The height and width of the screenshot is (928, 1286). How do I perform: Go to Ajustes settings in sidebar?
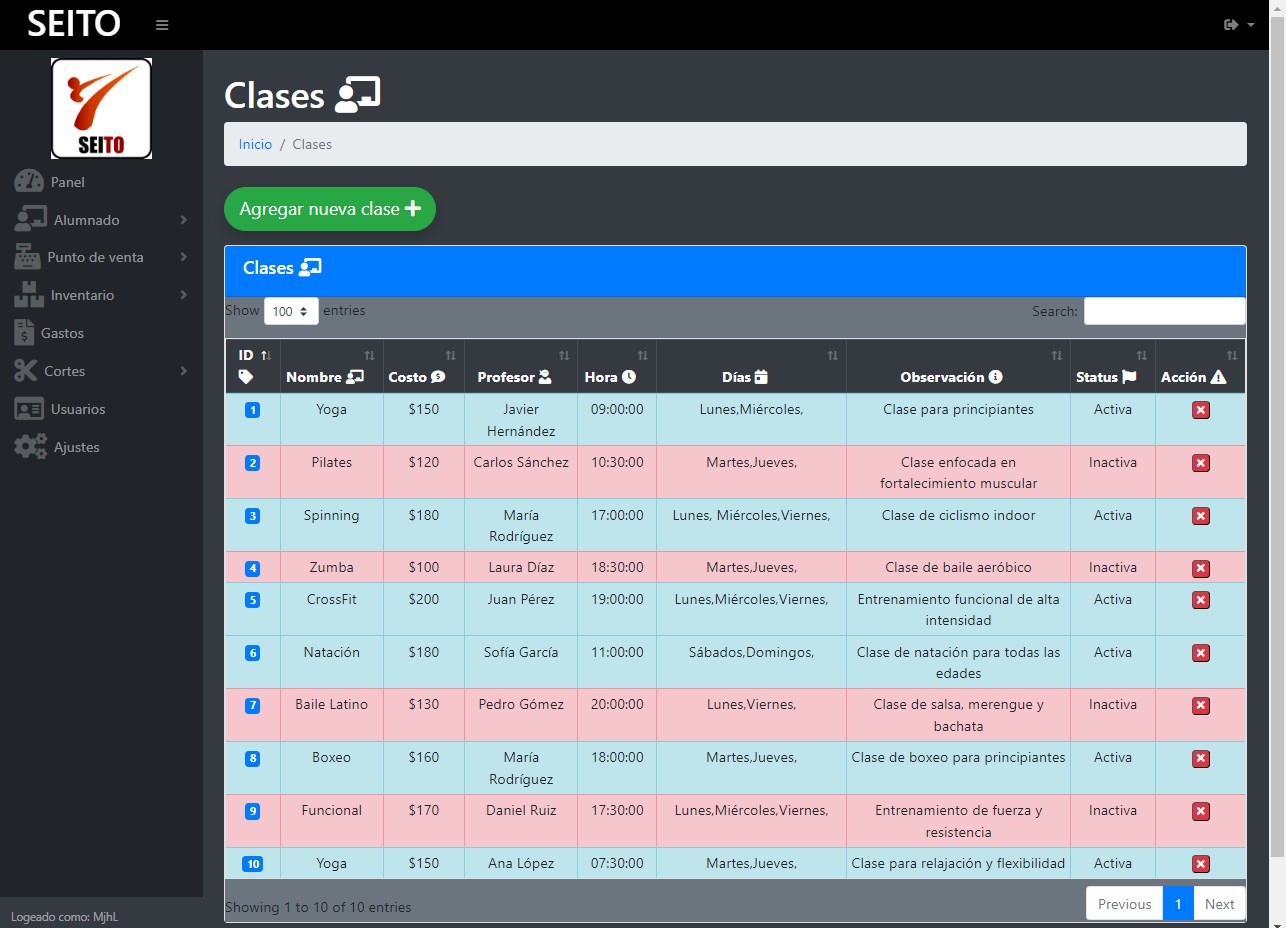pos(76,447)
